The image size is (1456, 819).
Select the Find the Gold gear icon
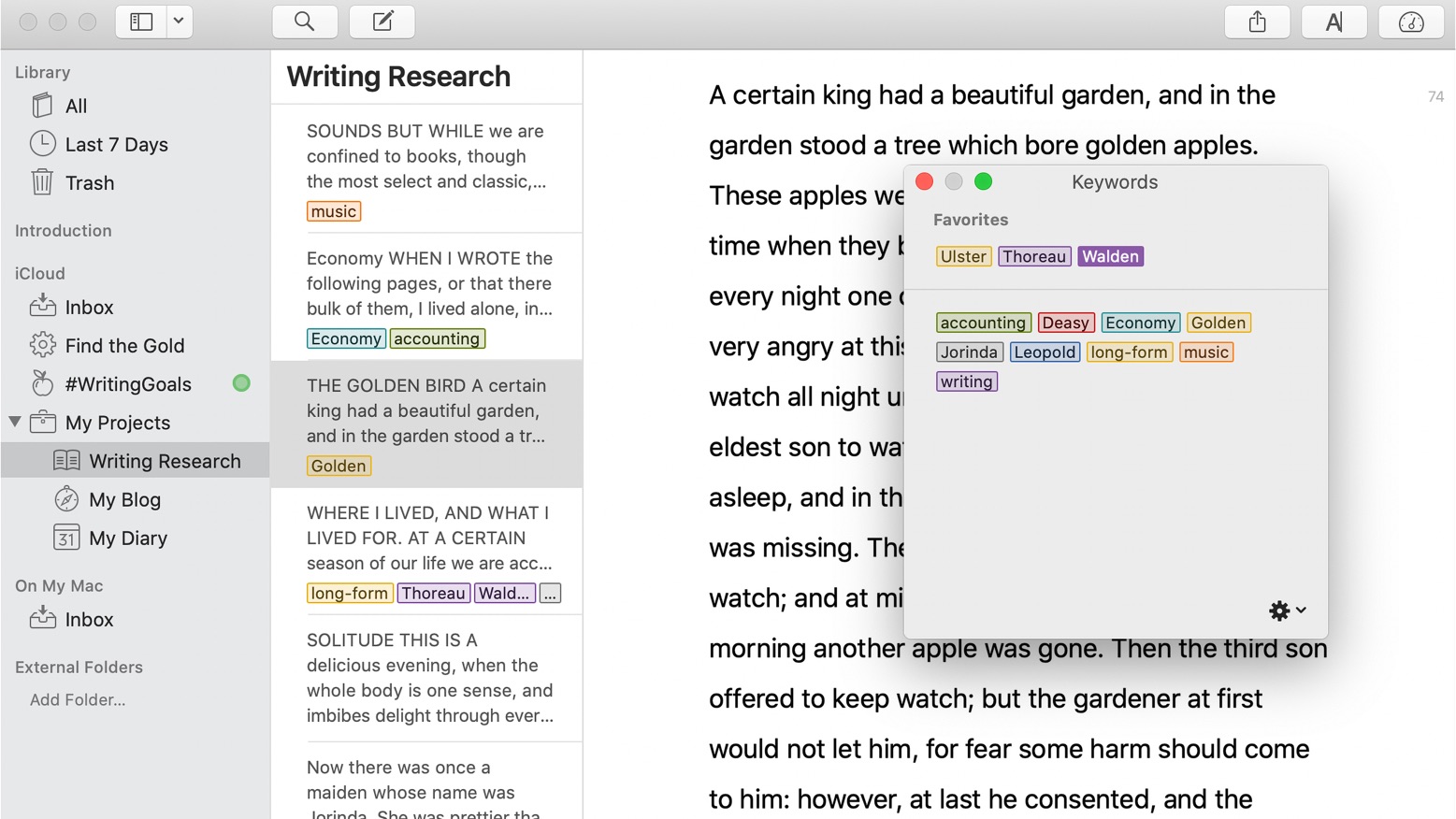point(42,345)
